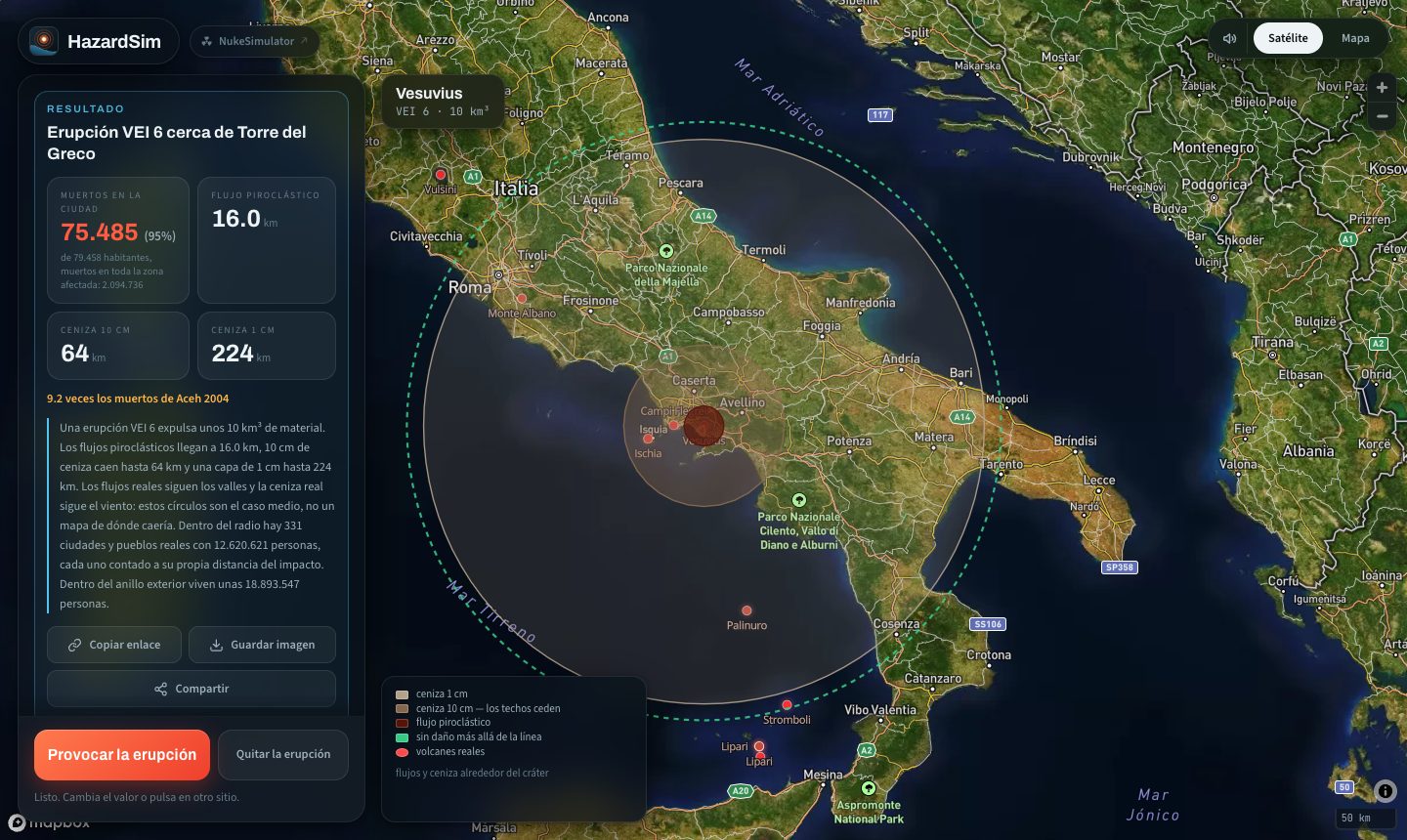Open the map info attribution icon
This screenshot has width=1407, height=840.
tap(1386, 791)
